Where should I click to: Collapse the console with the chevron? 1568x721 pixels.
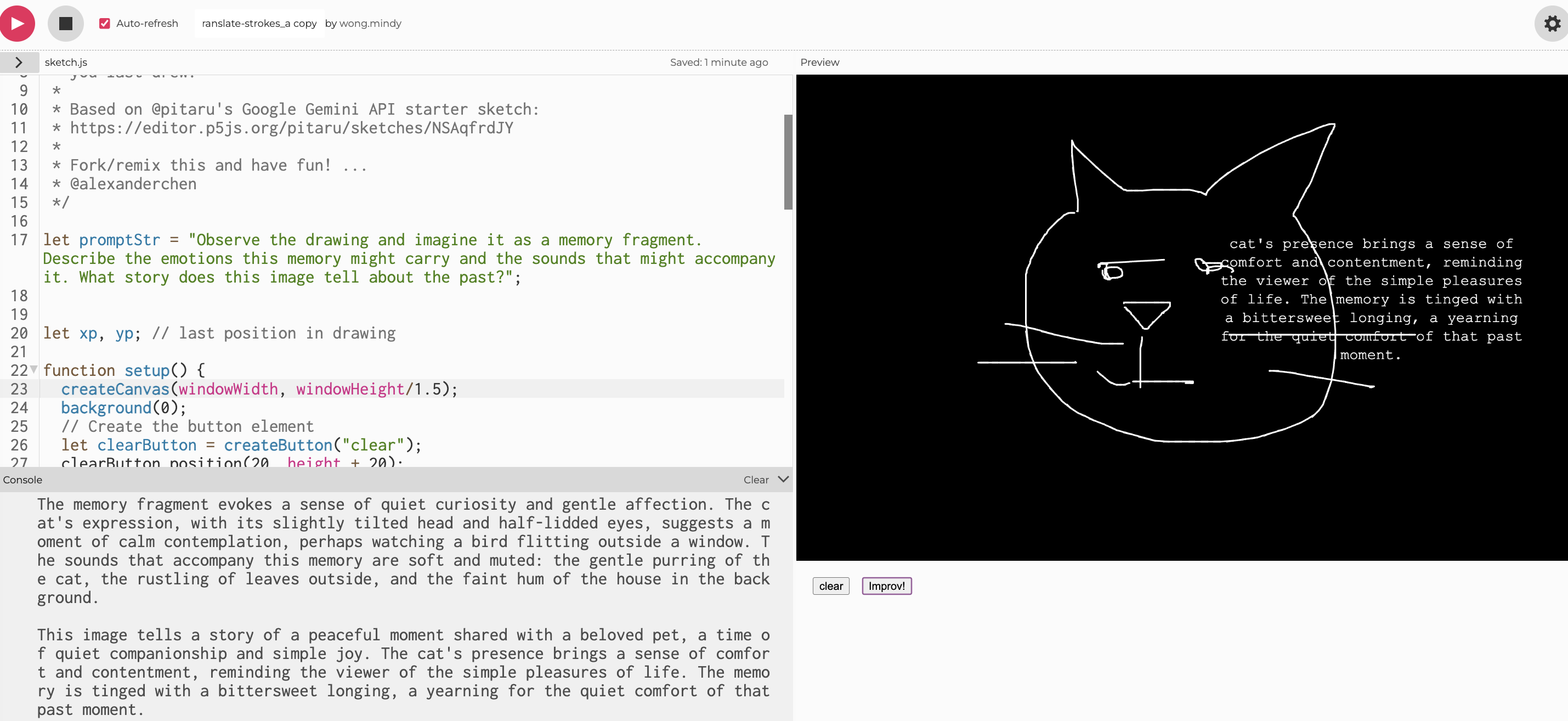coord(783,479)
